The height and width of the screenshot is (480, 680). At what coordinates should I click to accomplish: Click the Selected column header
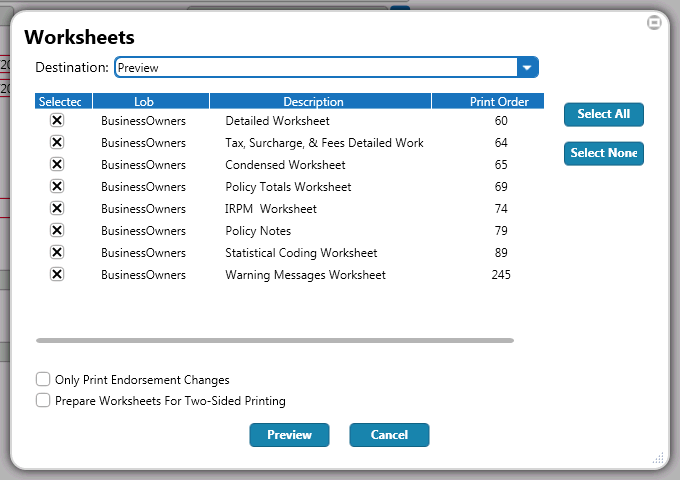(64, 101)
